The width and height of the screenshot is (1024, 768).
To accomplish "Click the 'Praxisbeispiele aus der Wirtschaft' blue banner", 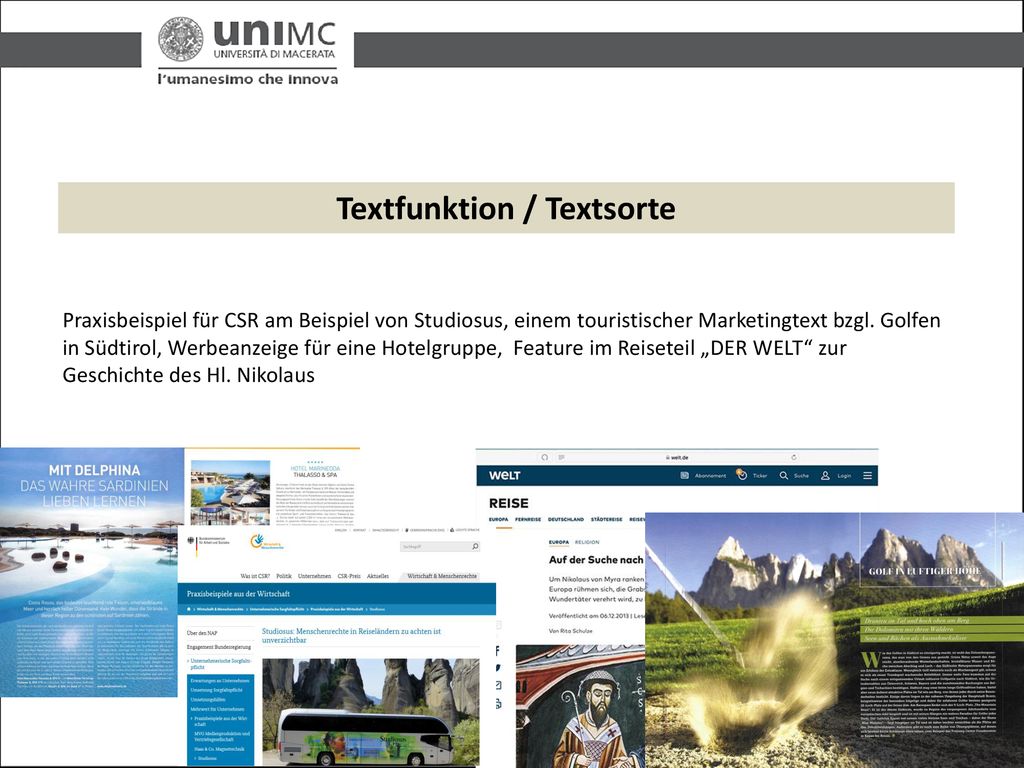I will [336, 594].
